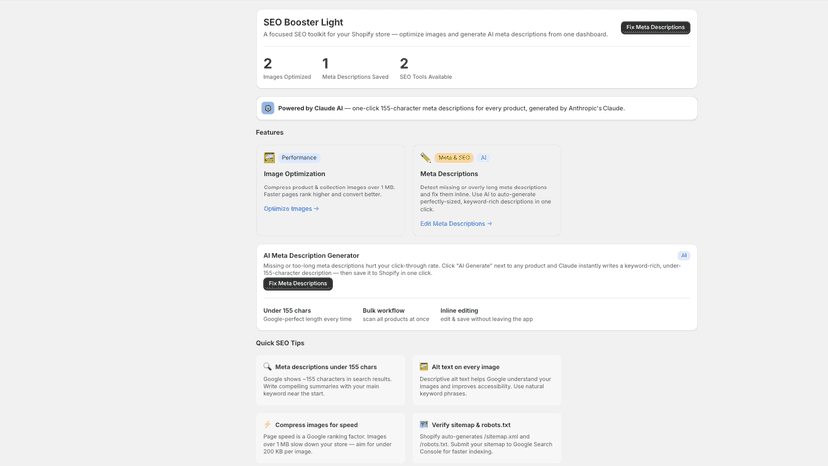The image size is (828, 466).
Task: Click the lightning icon beside Compress images
Action: point(267,424)
